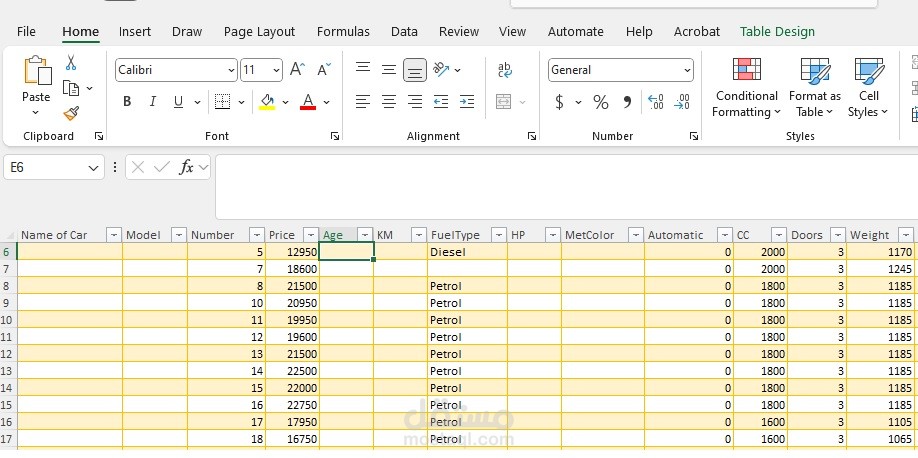This screenshot has height=458, width=918.
Task: Click the Cut scissors icon
Action: point(71,63)
